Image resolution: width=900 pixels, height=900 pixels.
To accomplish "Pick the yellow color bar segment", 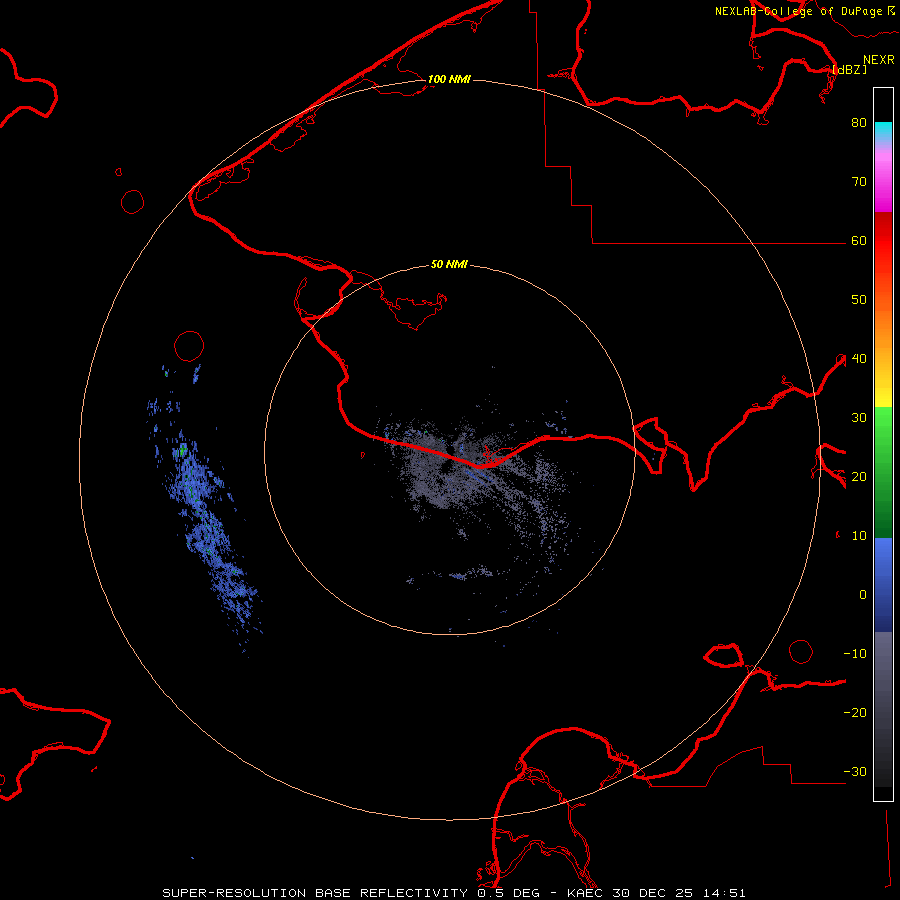I will coord(883,393).
